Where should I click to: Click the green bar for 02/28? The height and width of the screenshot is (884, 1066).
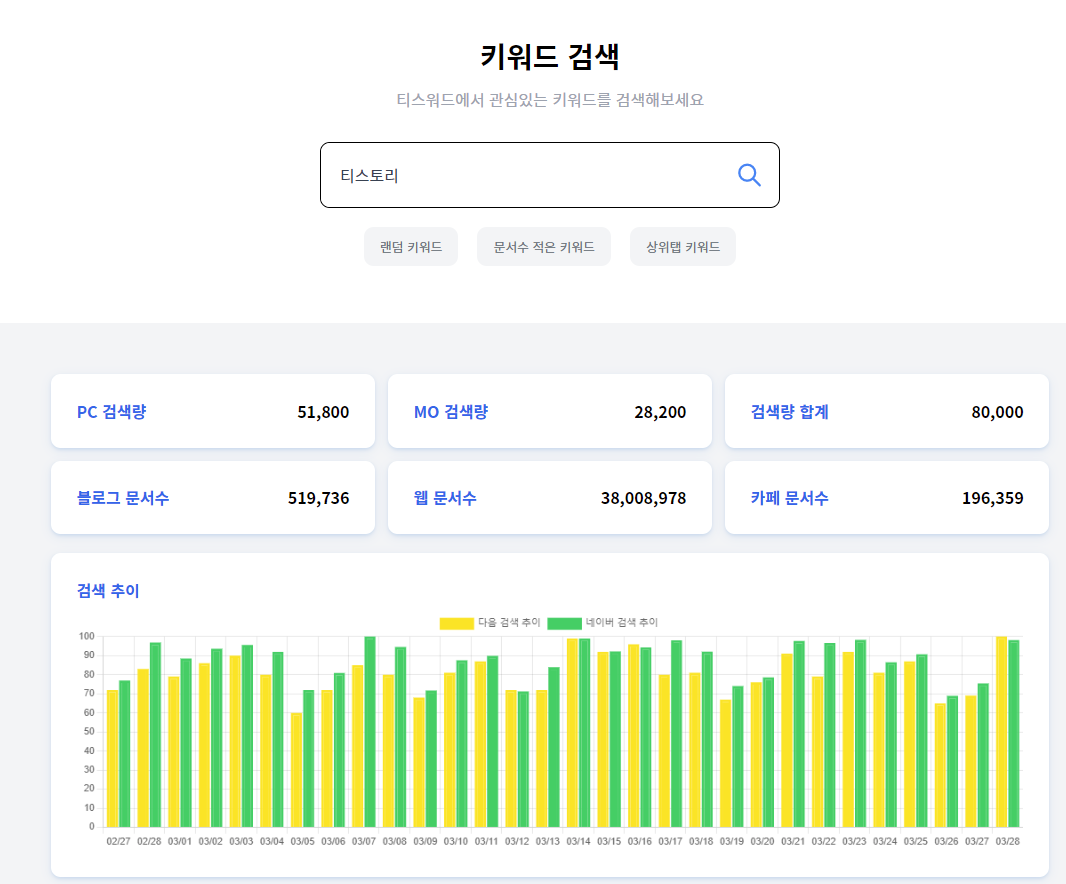click(155, 735)
